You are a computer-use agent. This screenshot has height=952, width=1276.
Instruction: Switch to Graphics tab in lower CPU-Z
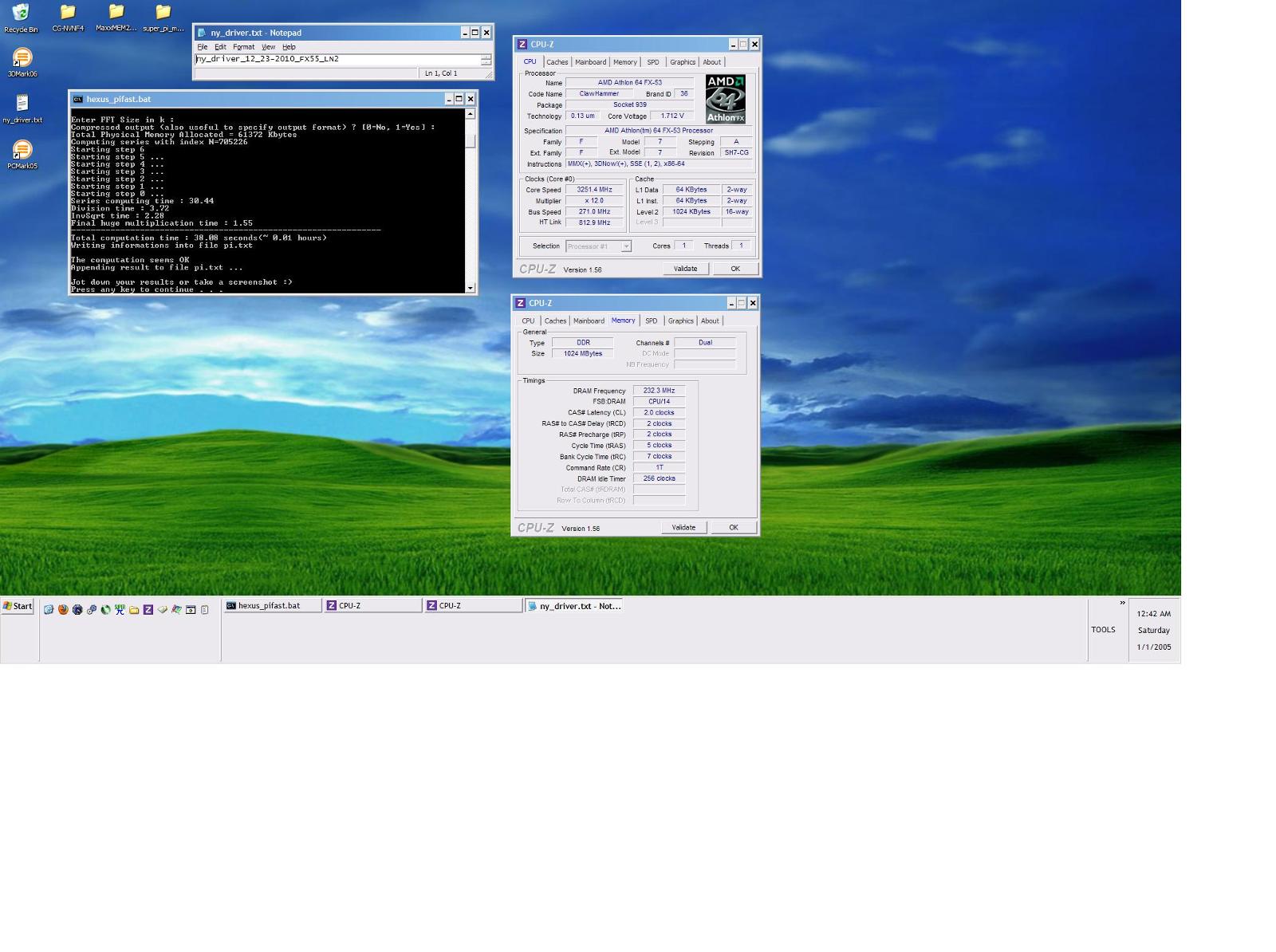coord(681,321)
